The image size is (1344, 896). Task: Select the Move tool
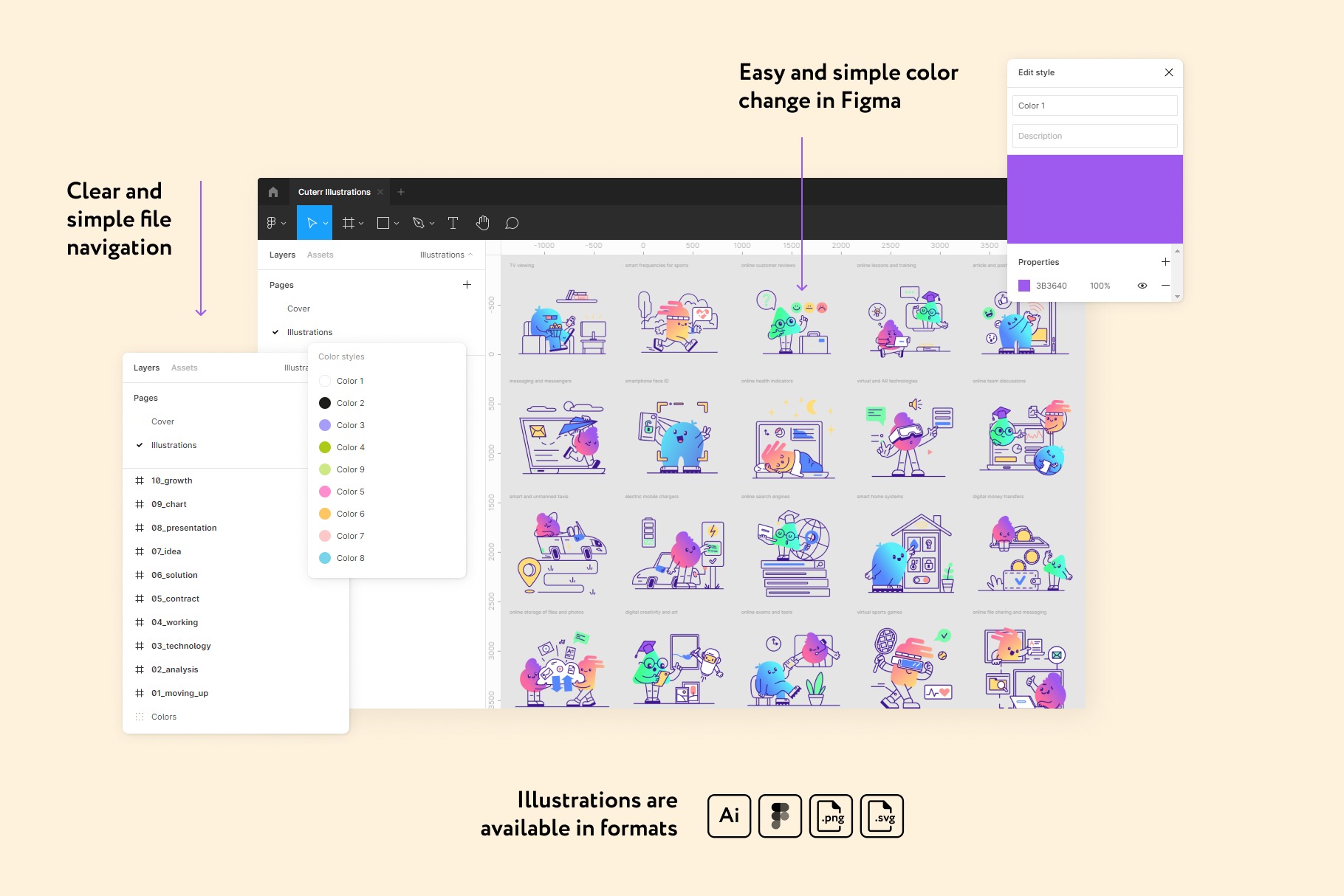[312, 223]
